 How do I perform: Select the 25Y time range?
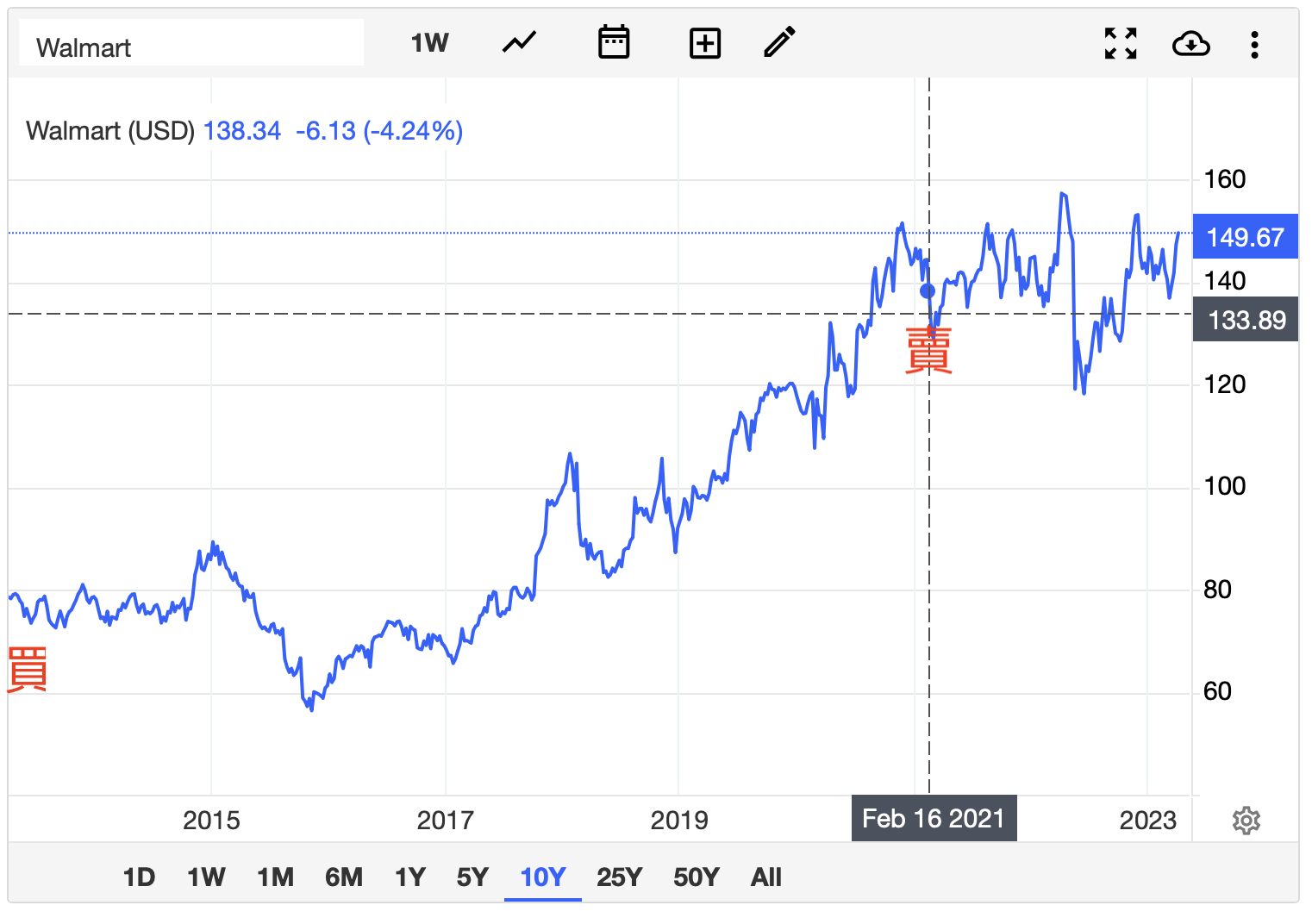(x=619, y=877)
